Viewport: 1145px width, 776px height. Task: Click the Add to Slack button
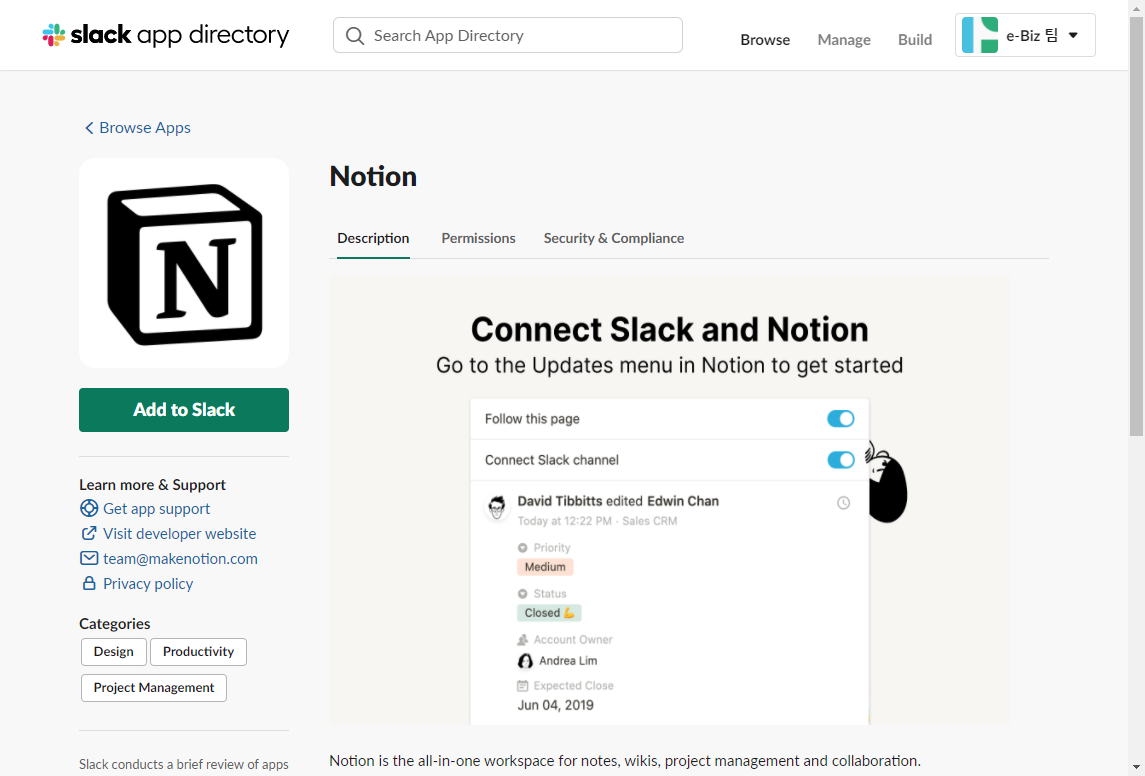(184, 410)
